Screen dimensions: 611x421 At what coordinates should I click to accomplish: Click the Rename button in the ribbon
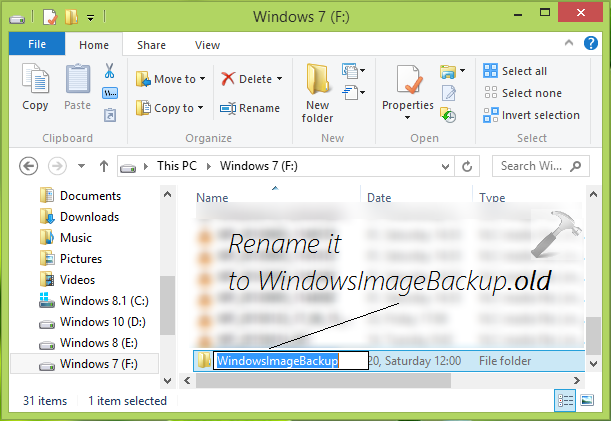click(250, 108)
